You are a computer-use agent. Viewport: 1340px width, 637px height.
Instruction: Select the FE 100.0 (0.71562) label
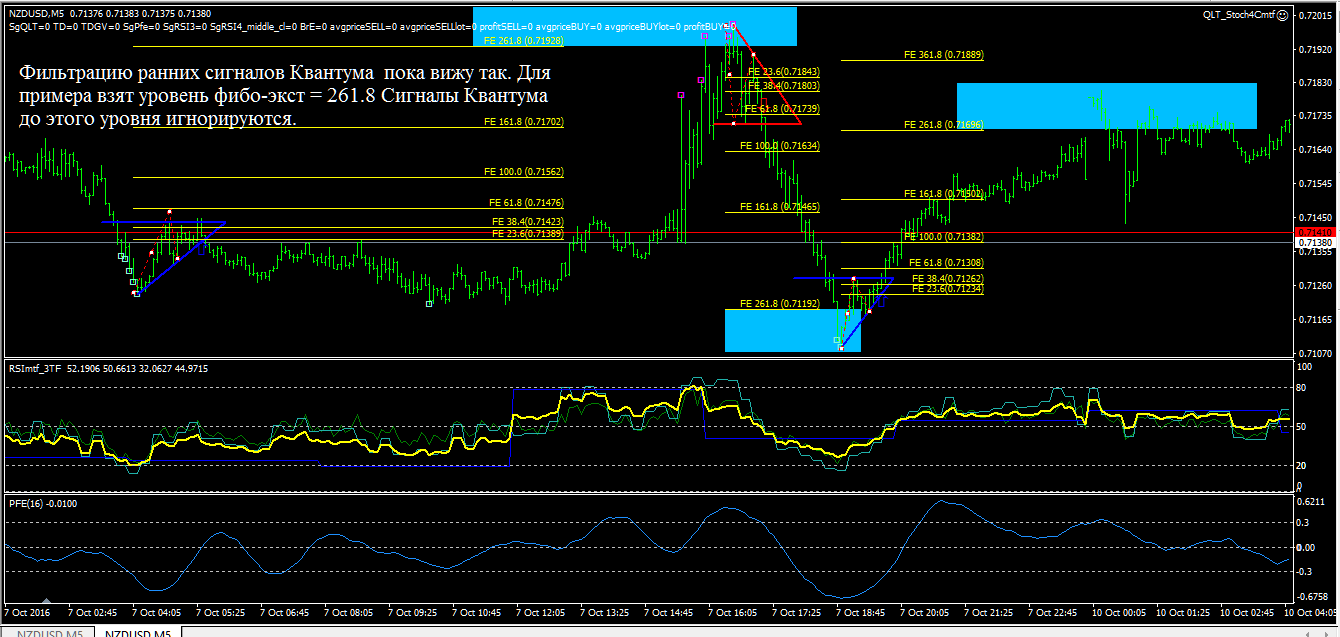coord(523,172)
